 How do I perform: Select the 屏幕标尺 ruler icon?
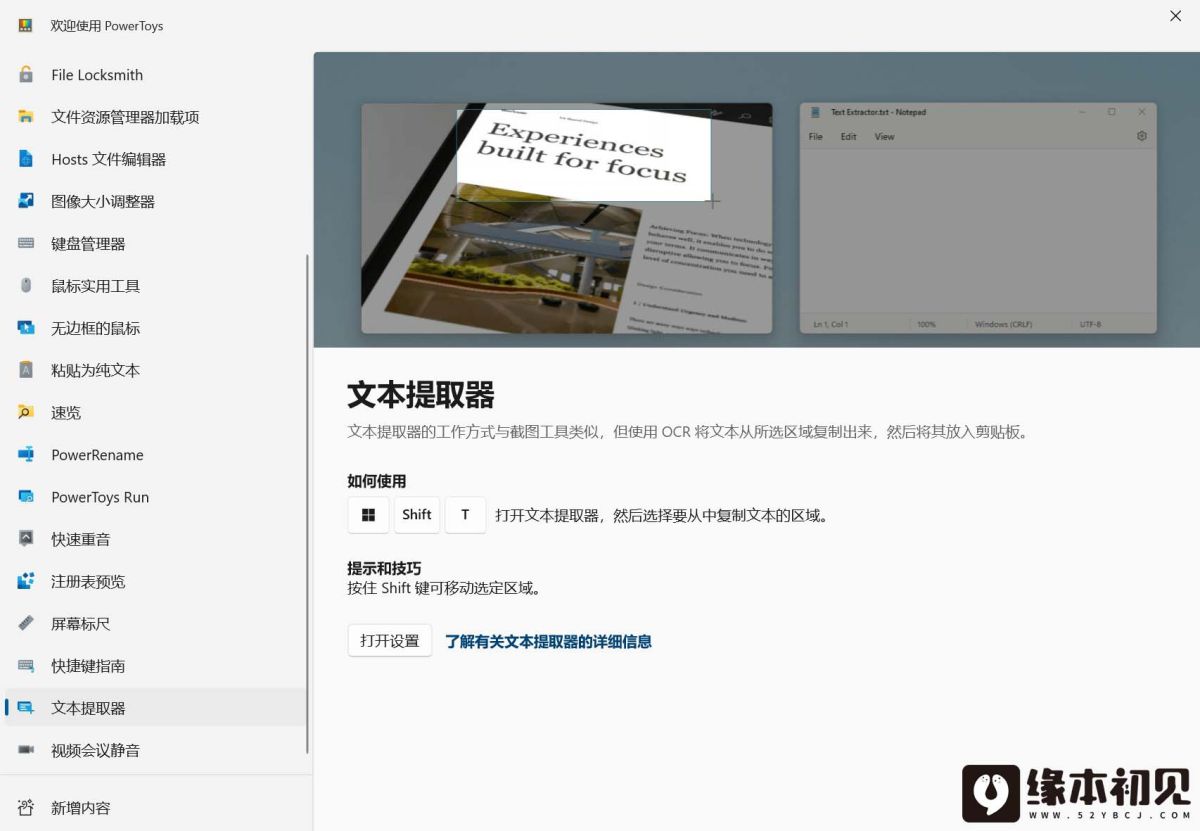point(26,624)
